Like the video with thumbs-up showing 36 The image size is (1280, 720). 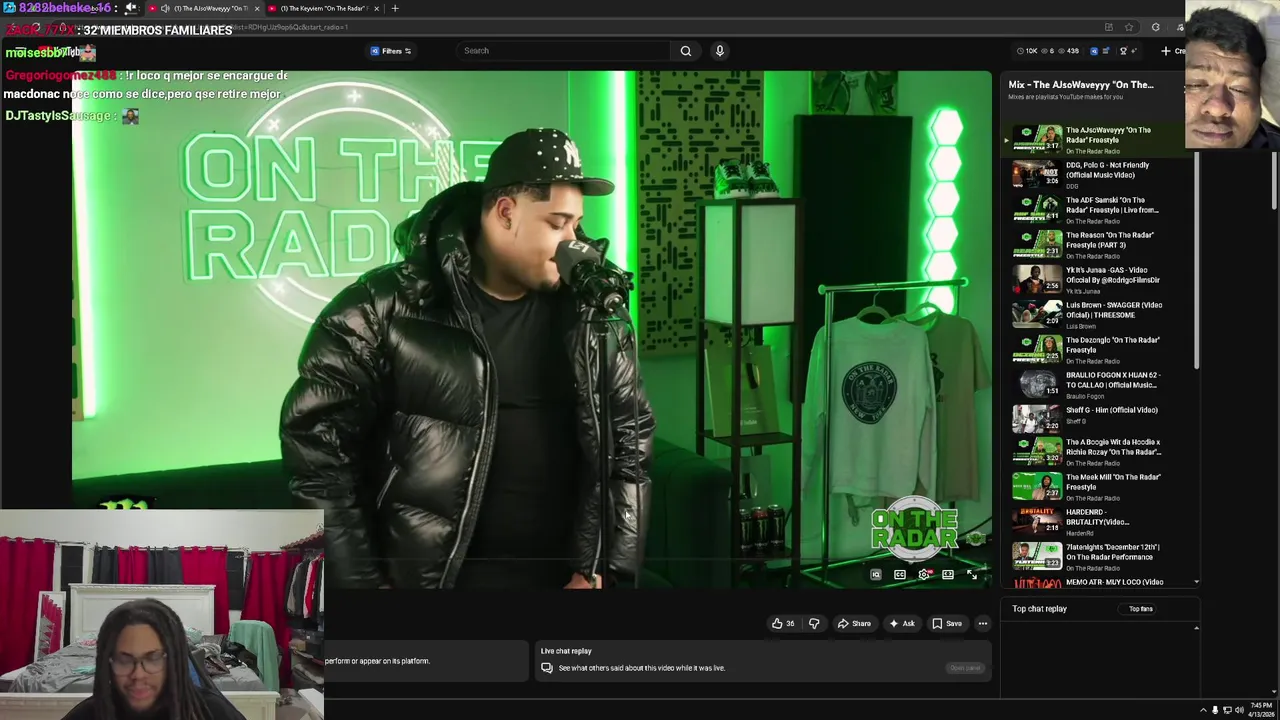tap(783, 624)
